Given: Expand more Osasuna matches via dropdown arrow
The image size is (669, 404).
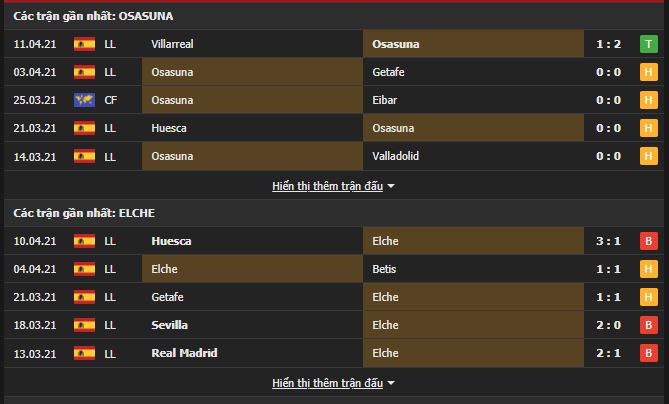Looking at the screenshot, I should click(x=391, y=187).
